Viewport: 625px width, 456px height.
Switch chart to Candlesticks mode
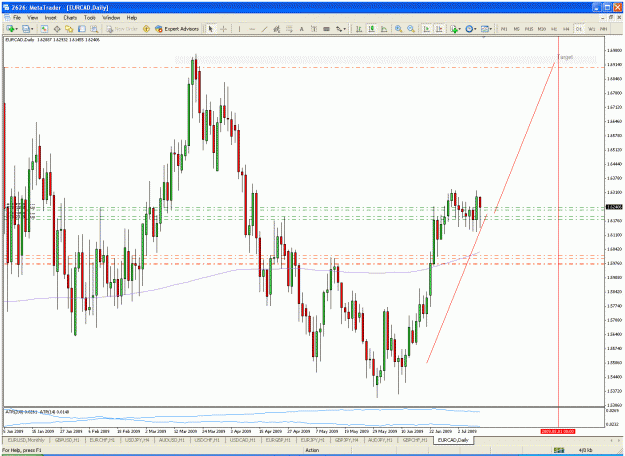pos(371,29)
